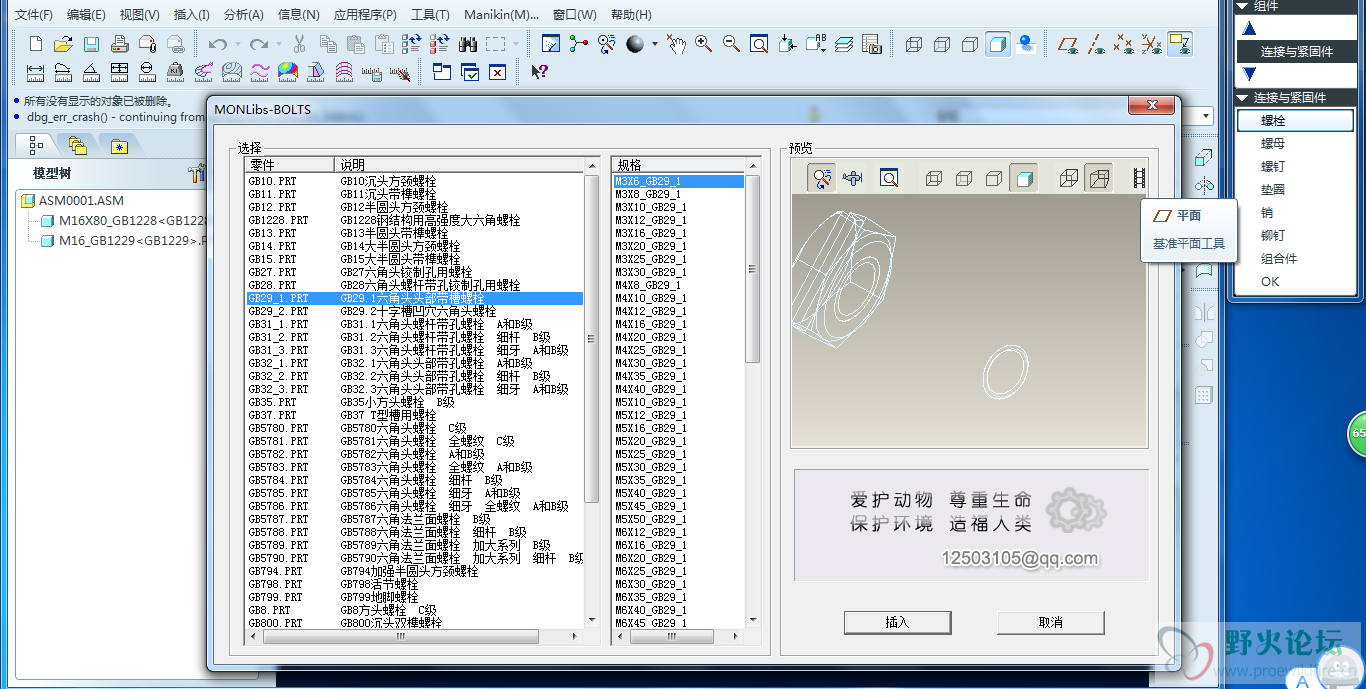This screenshot has height=689, width=1366.
Task: Toggle perspective box icon in preview toolbar
Action: [1098, 178]
